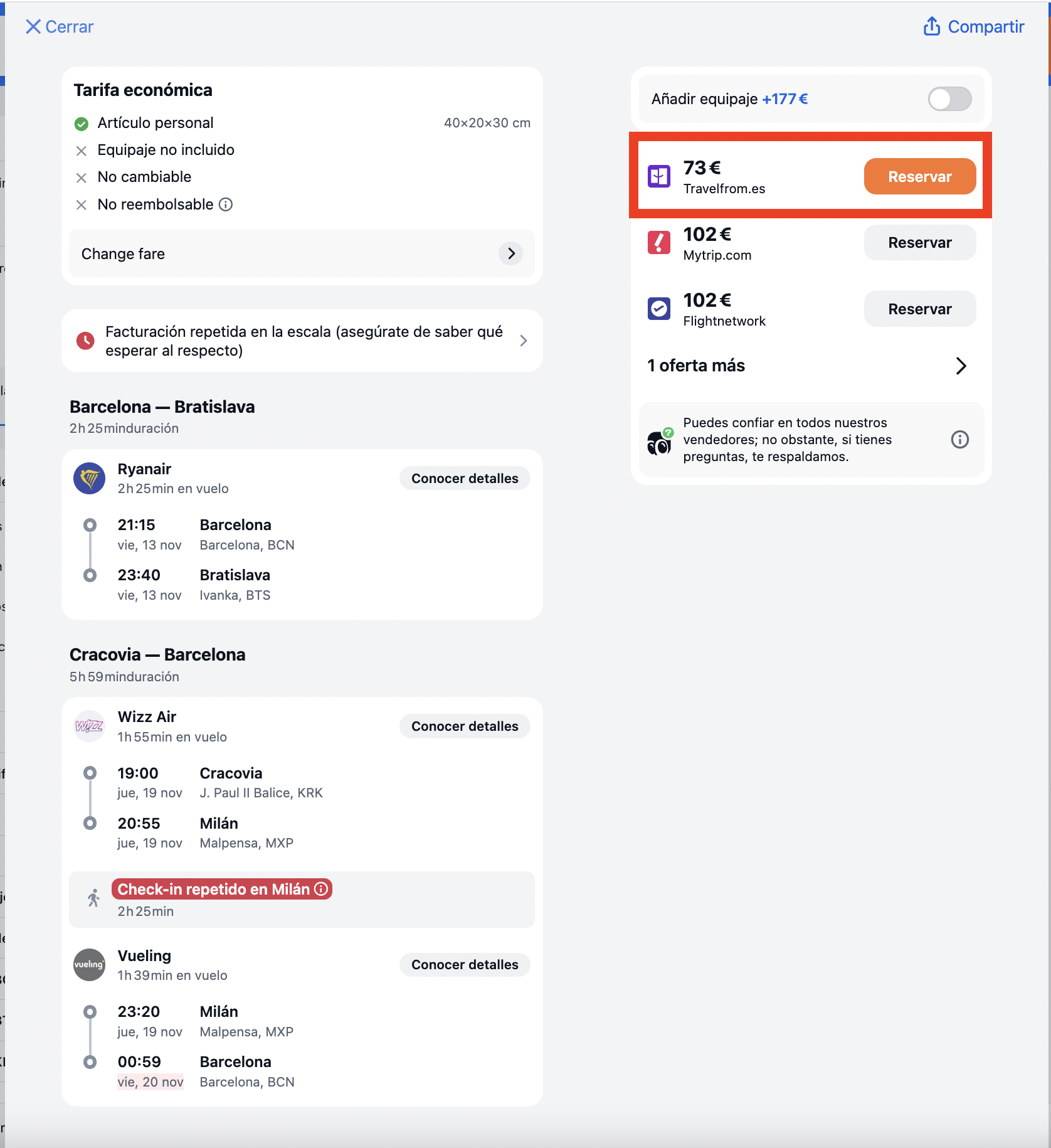
Task: Click the Vueling airline logo
Action: pos(89,965)
